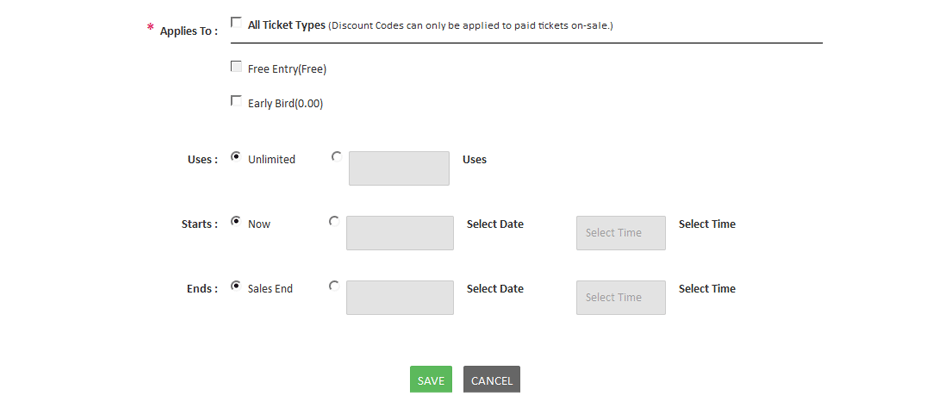Select the Starts Now radio button
Image resolution: width=950 pixels, height=411 pixels.
(x=236, y=221)
